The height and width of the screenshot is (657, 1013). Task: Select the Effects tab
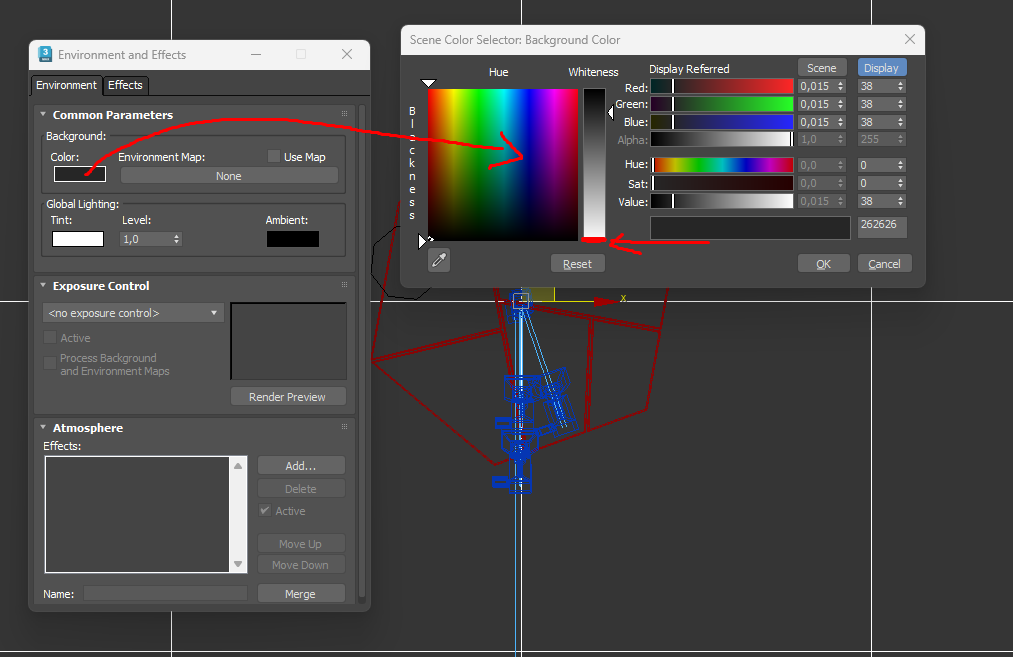click(x=125, y=85)
